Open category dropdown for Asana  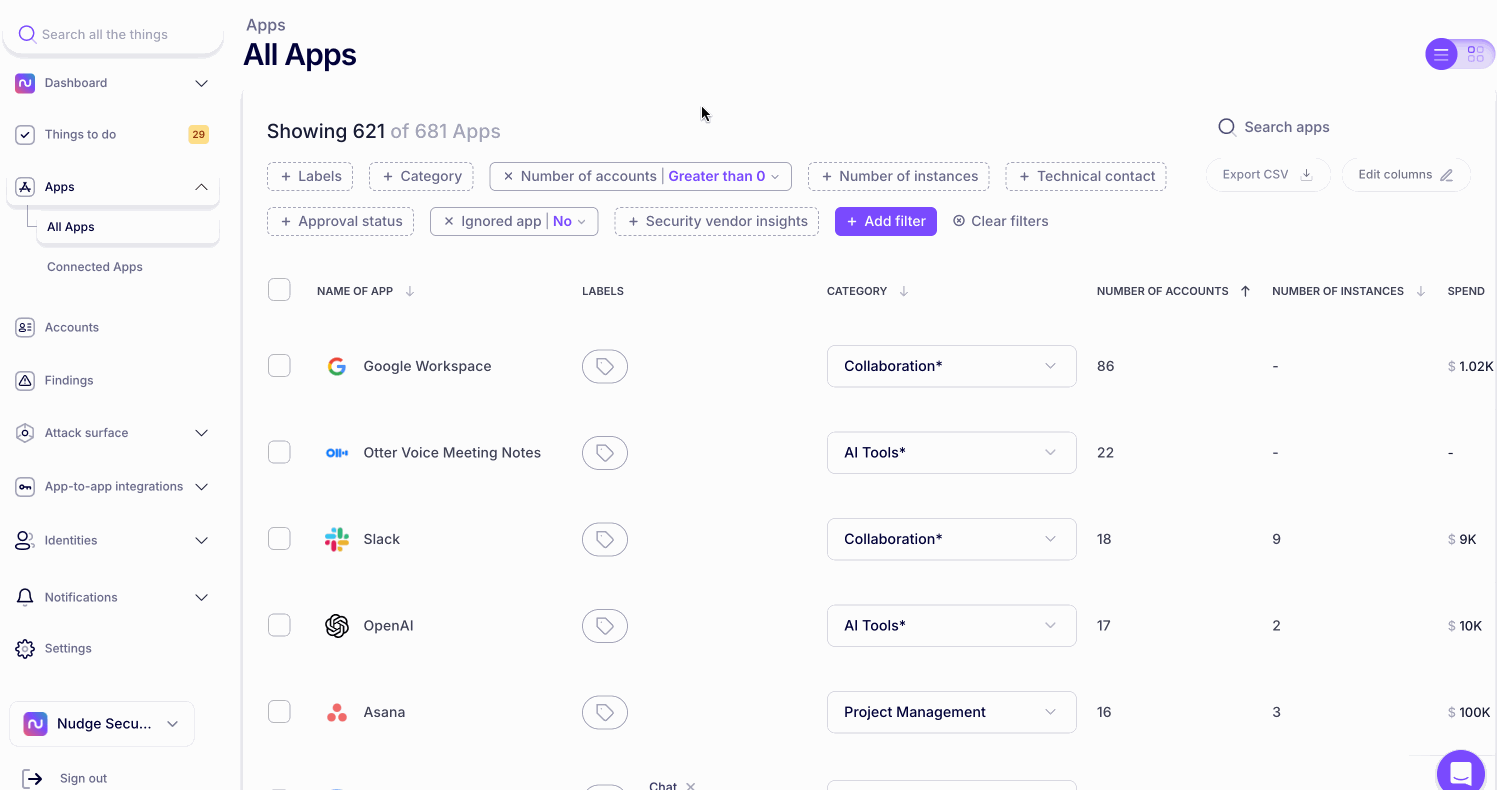coord(951,712)
